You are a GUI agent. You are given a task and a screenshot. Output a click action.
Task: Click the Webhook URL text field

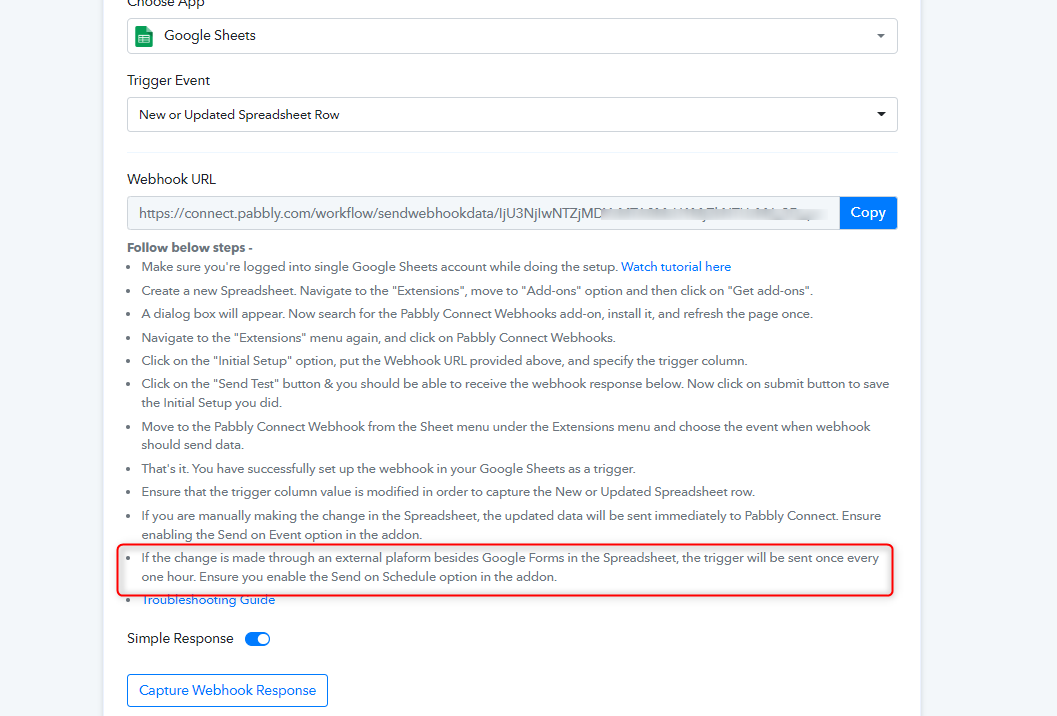coord(483,213)
